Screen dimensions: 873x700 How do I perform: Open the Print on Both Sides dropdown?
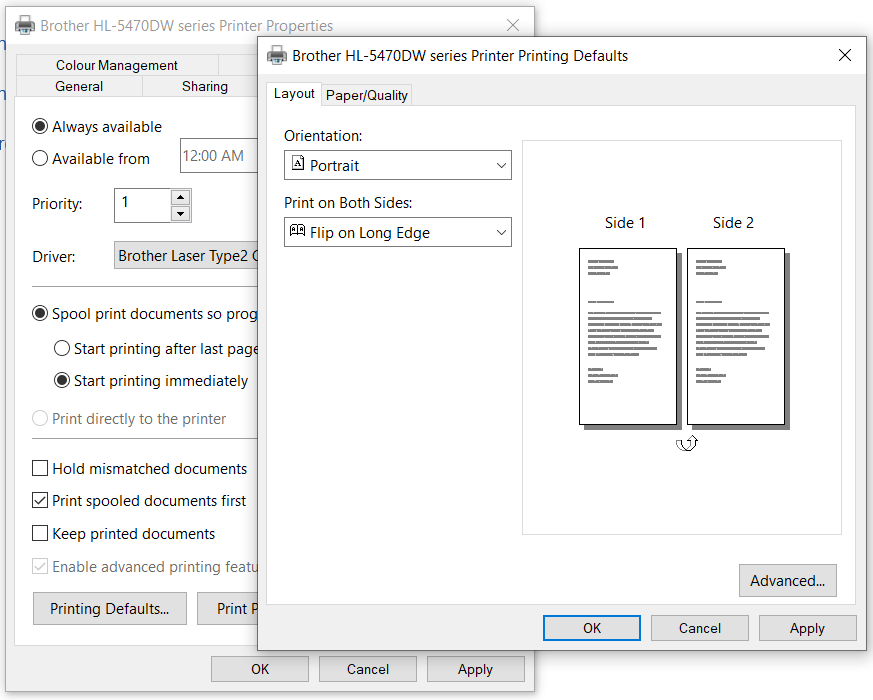pos(398,232)
